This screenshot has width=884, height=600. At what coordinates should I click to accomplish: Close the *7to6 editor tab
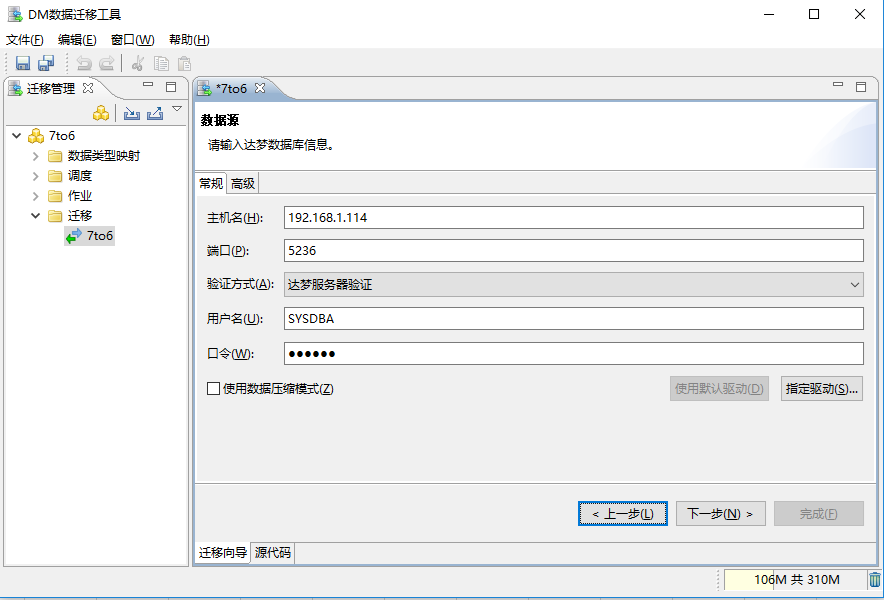[x=259, y=88]
